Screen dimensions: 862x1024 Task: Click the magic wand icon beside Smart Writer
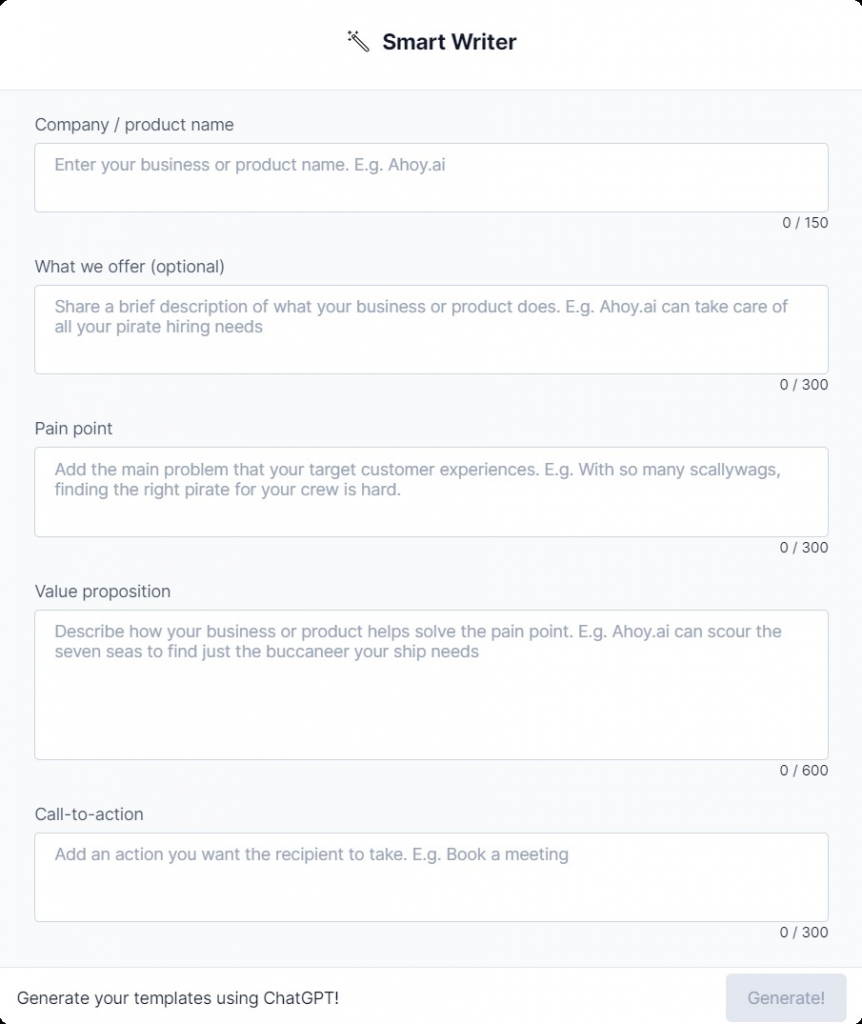pos(358,41)
